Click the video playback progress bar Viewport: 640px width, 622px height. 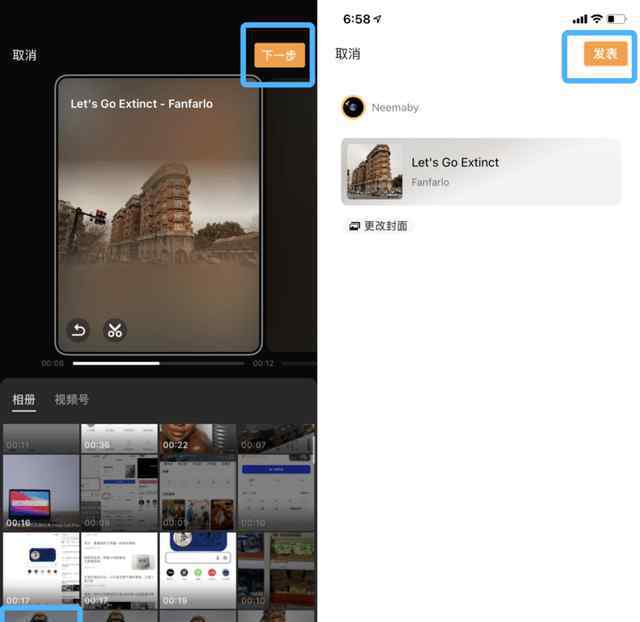(x=158, y=363)
